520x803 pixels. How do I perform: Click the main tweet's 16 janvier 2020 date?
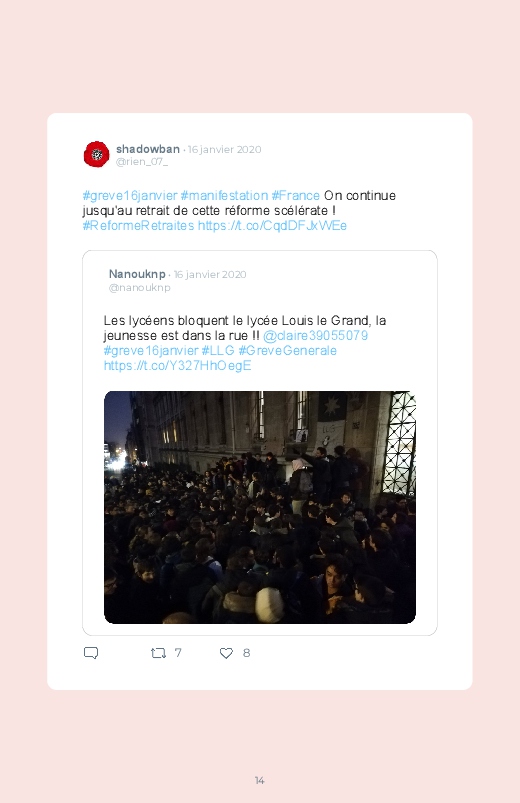coord(224,150)
